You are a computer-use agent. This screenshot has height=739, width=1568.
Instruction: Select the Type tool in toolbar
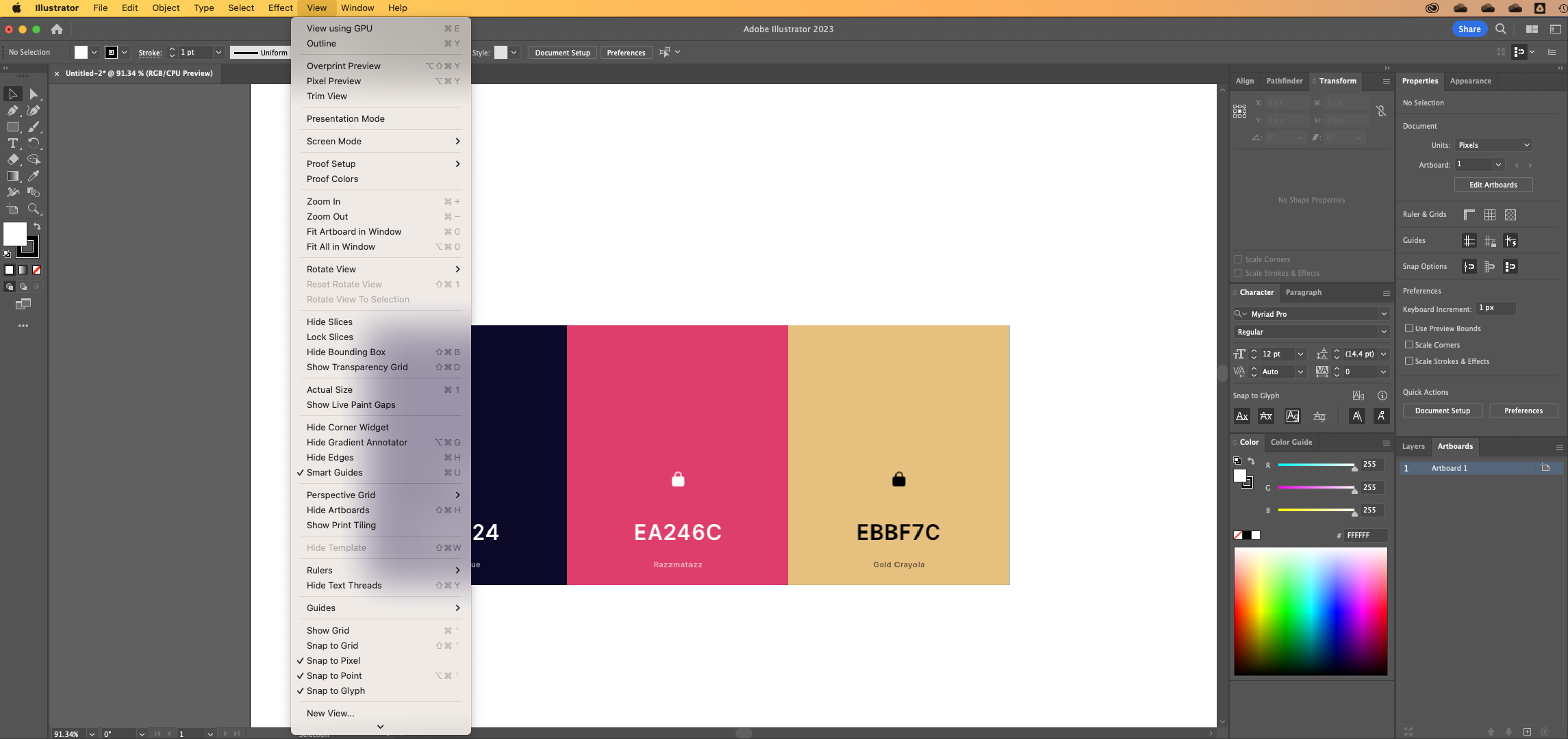click(13, 144)
